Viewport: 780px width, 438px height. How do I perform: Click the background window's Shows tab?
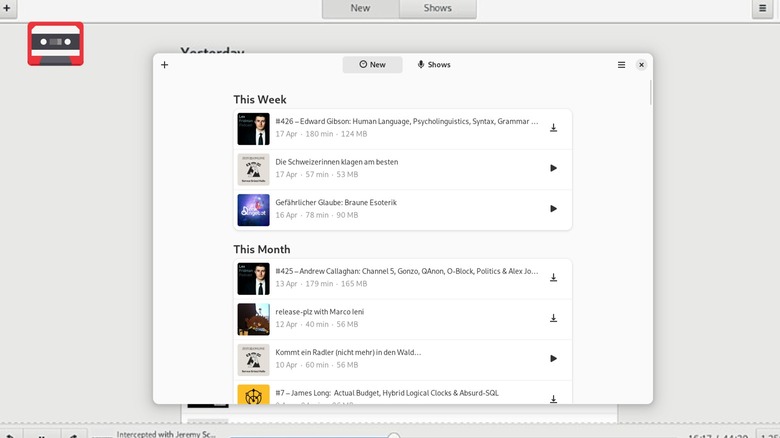pos(437,8)
